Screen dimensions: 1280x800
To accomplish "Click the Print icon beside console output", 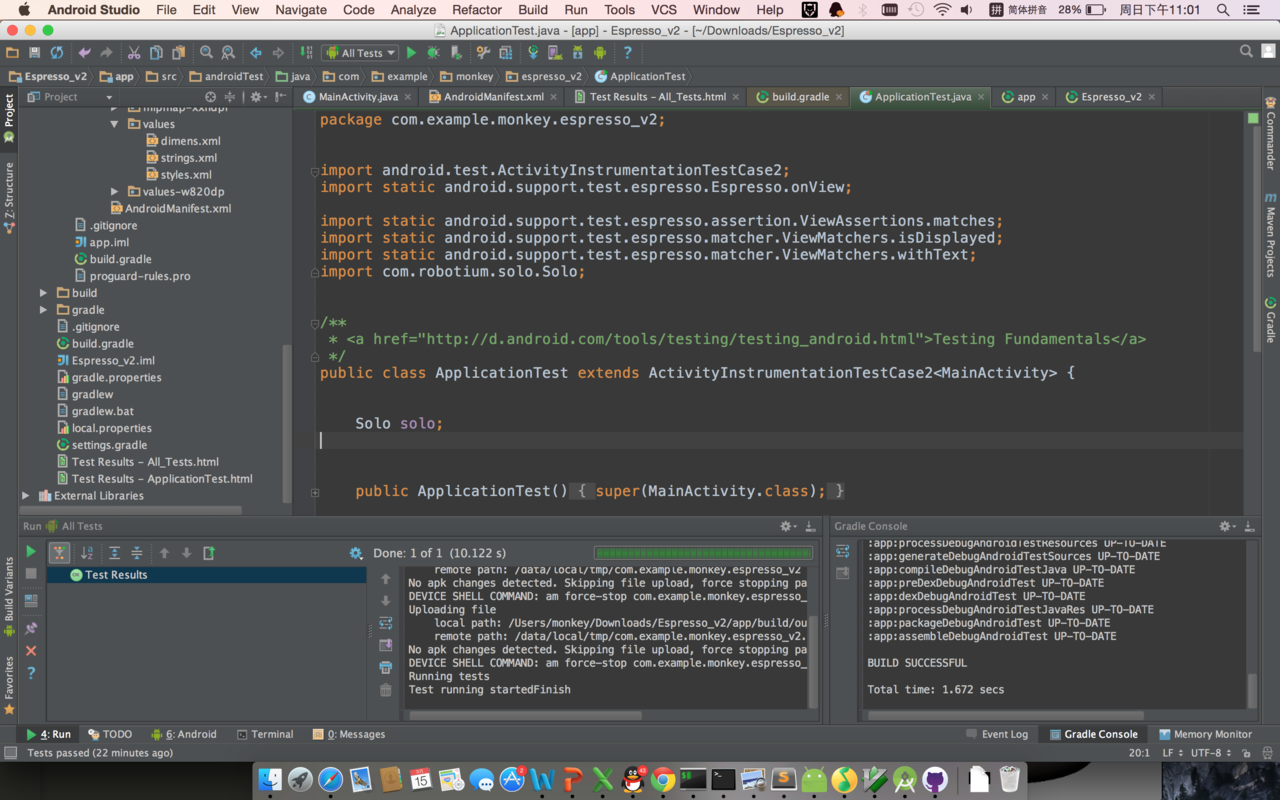I will click(x=386, y=668).
